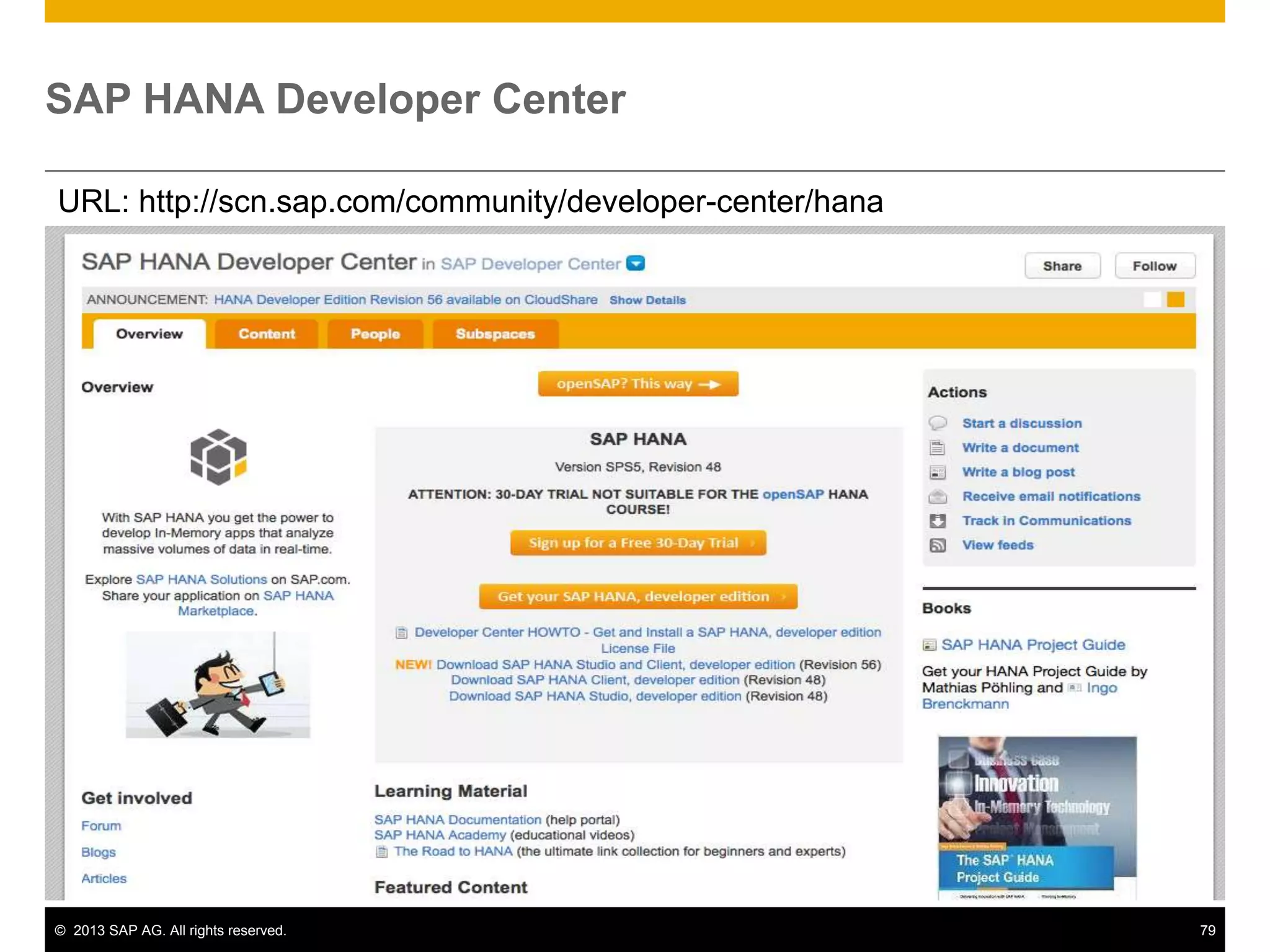Click the Featured Content heading
This screenshot has height=952, width=1270.
click(x=451, y=887)
